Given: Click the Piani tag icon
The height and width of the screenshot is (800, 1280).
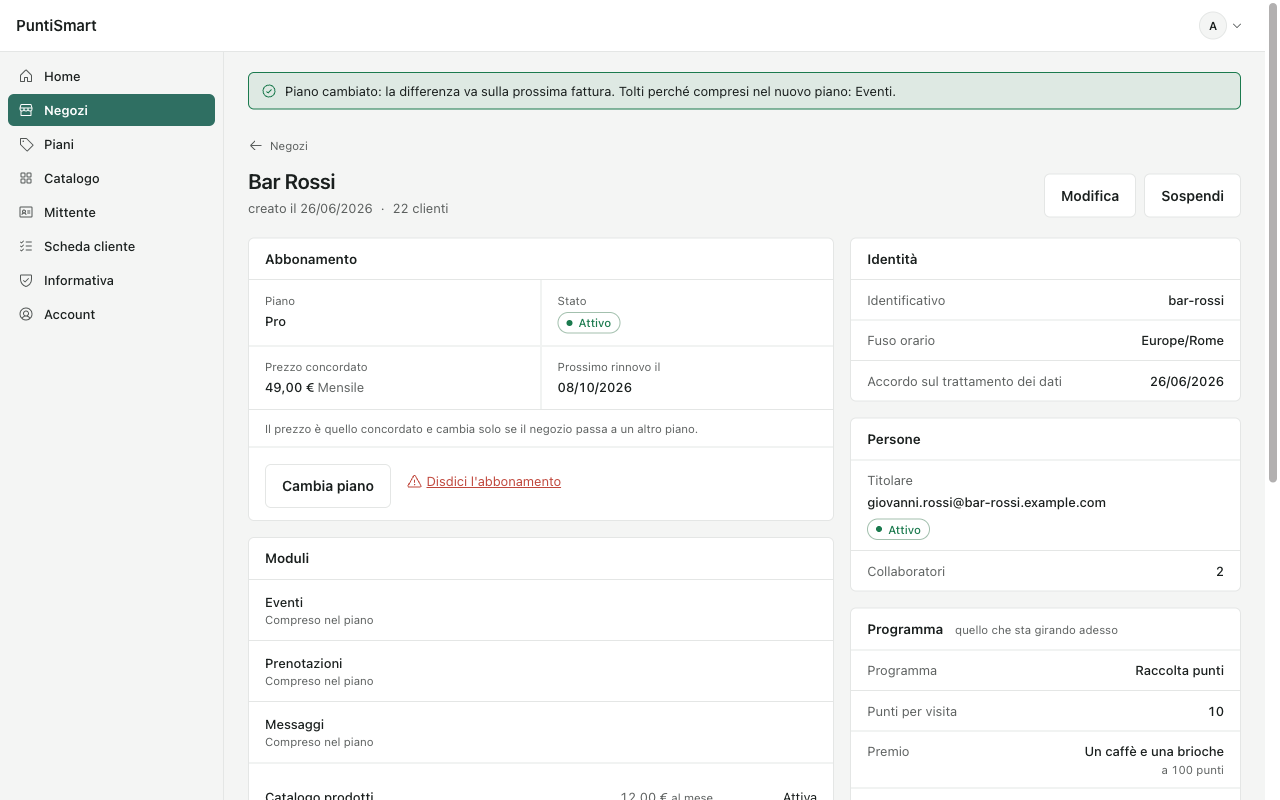Looking at the screenshot, I should tap(26, 144).
